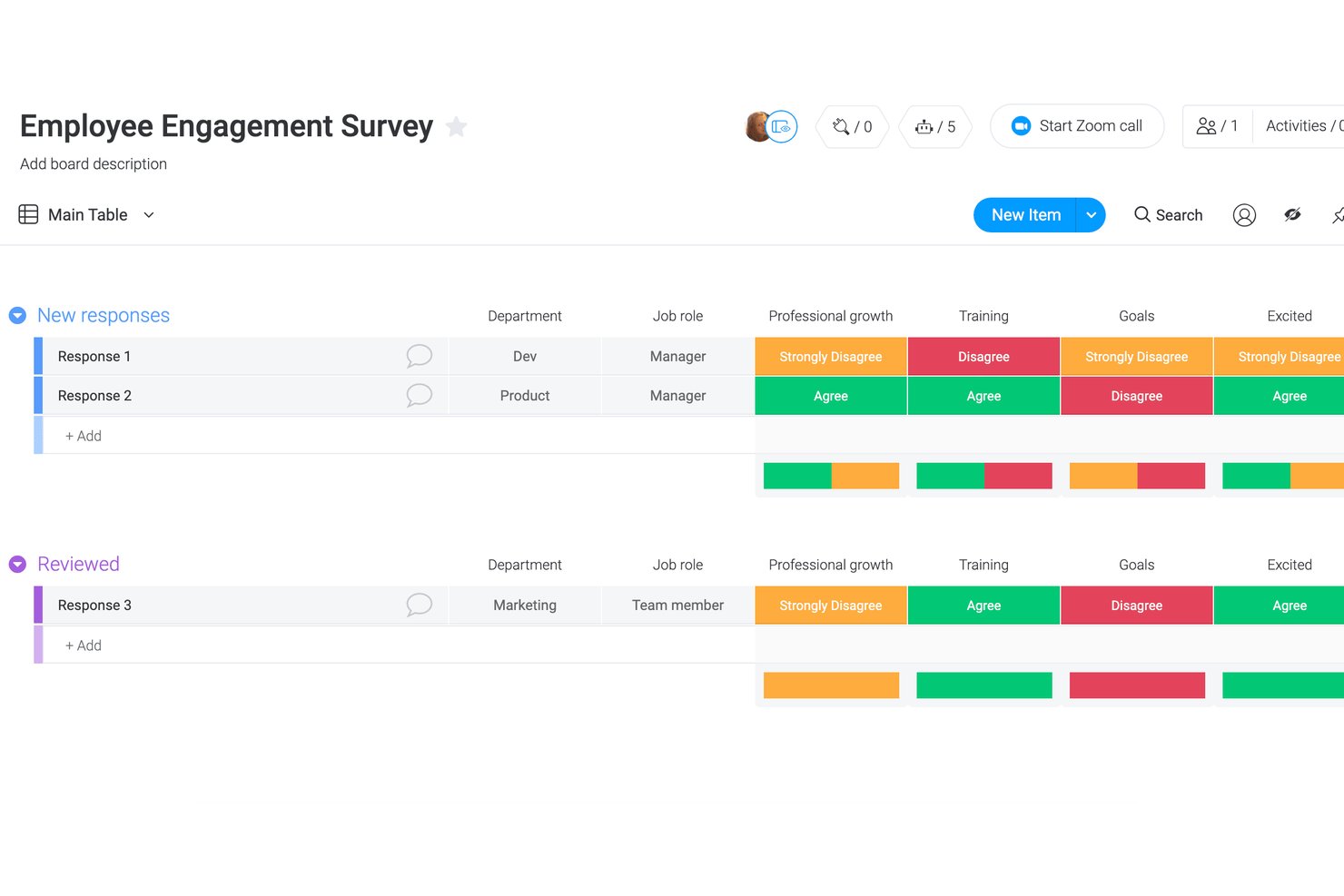Select Marketing department cell of Response 3
This screenshot has width=1344, height=896.
click(x=525, y=606)
